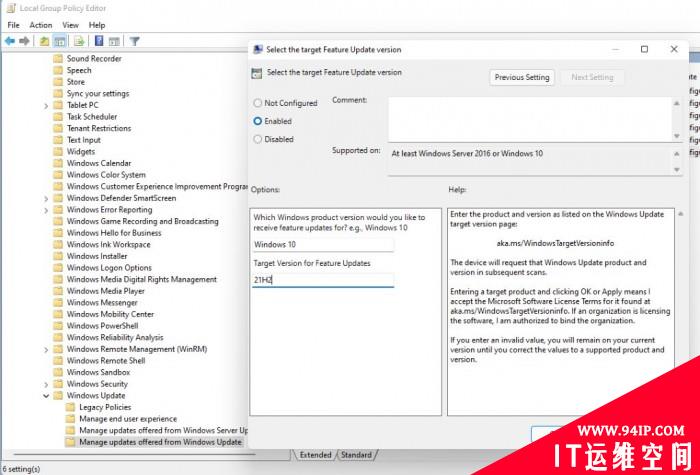The height and width of the screenshot is (475, 700).
Task: Click the Show/Hide action pane icon
Action: (x=114, y=42)
